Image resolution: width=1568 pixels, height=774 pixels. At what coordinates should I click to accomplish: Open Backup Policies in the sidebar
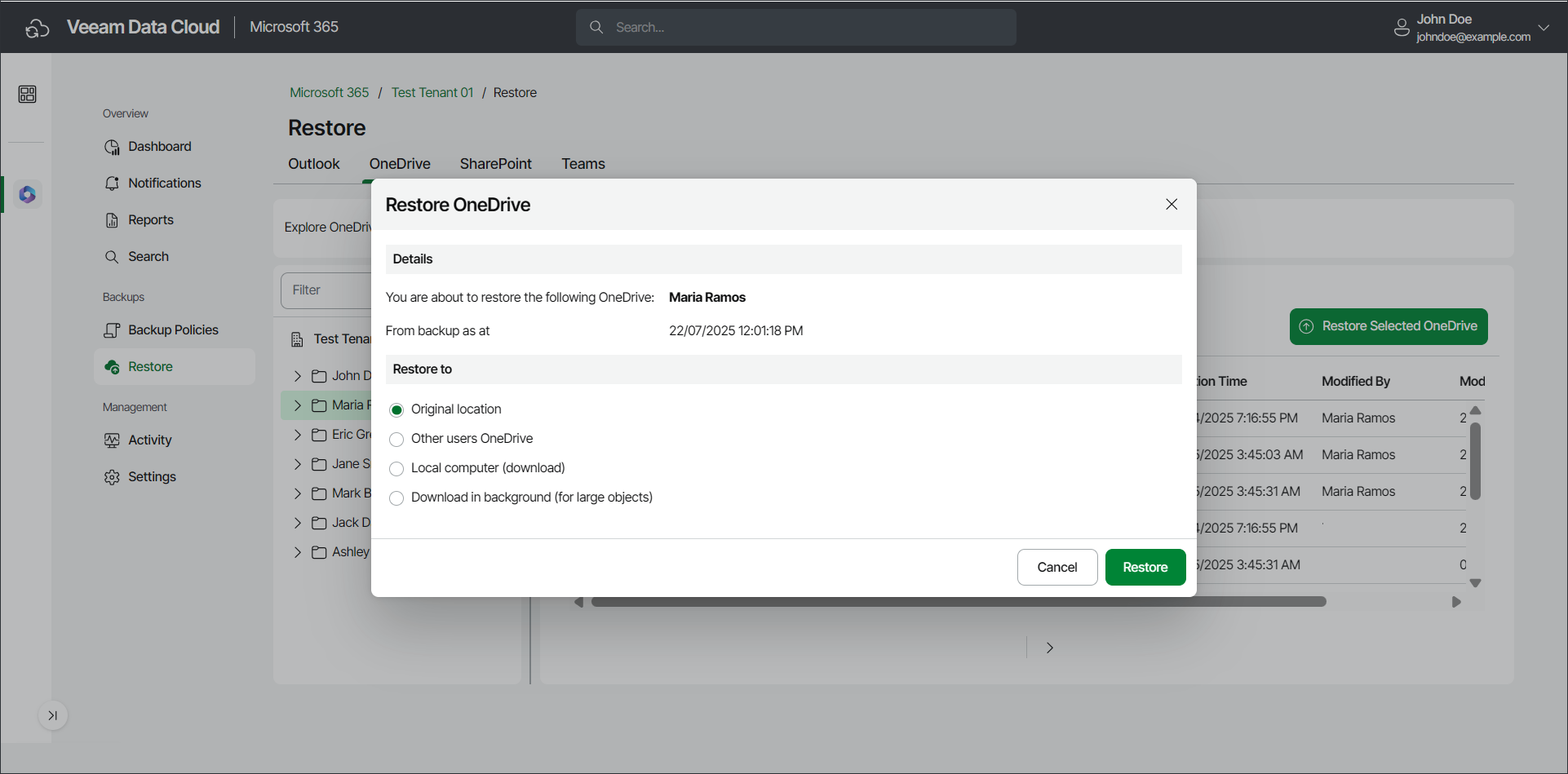[x=175, y=330]
